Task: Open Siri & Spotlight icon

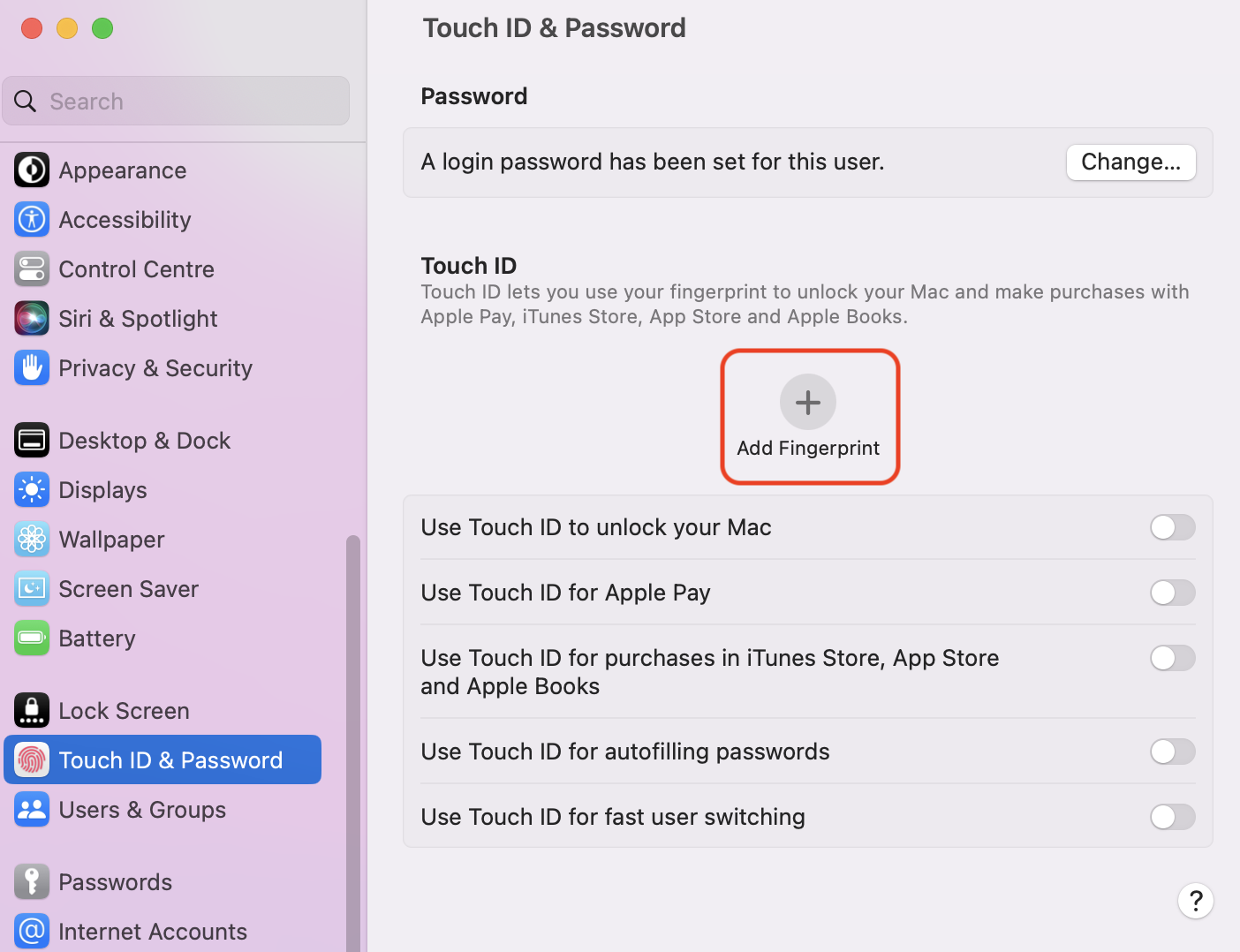Action: [x=32, y=319]
